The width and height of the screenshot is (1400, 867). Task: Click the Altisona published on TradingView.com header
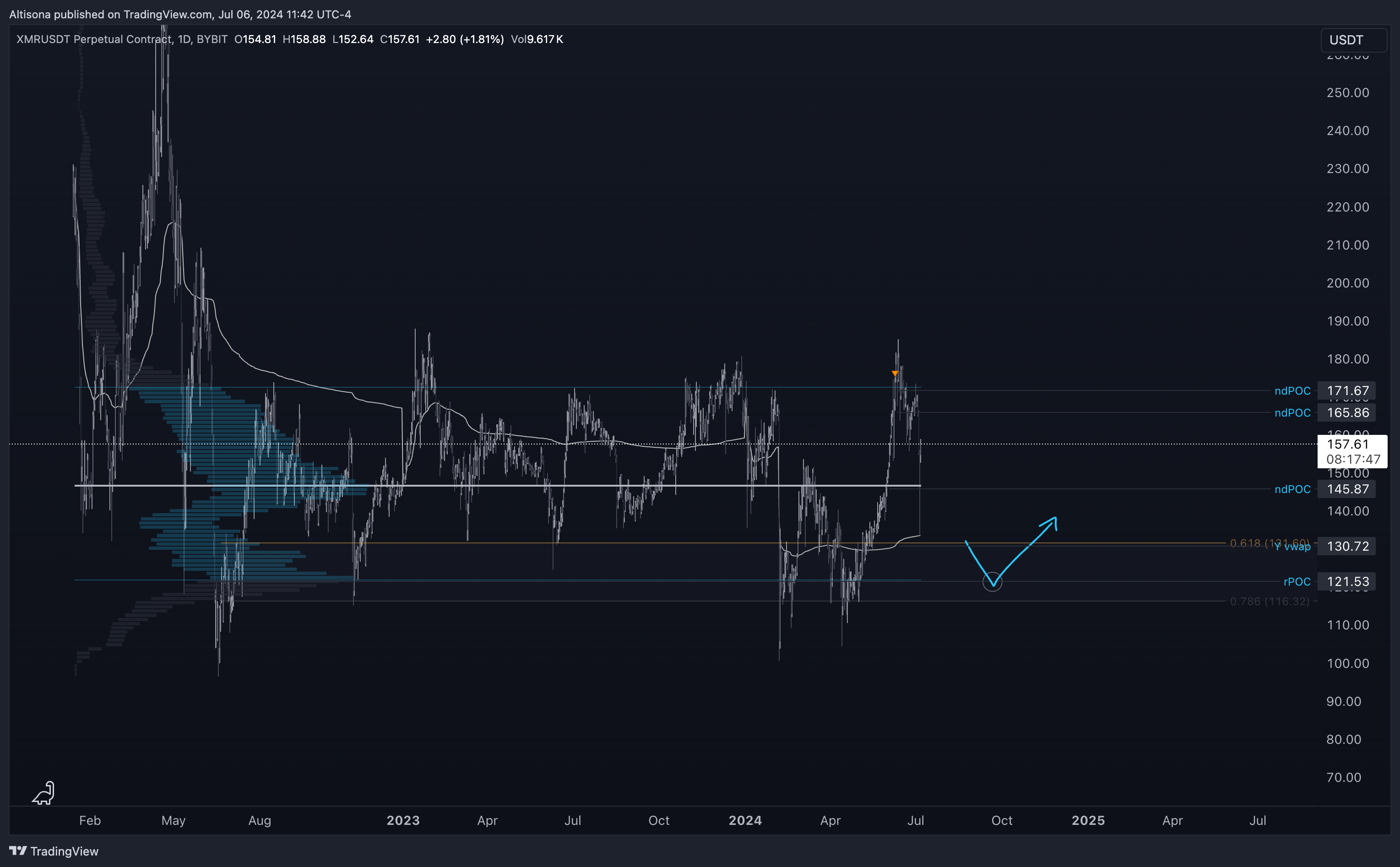180,14
